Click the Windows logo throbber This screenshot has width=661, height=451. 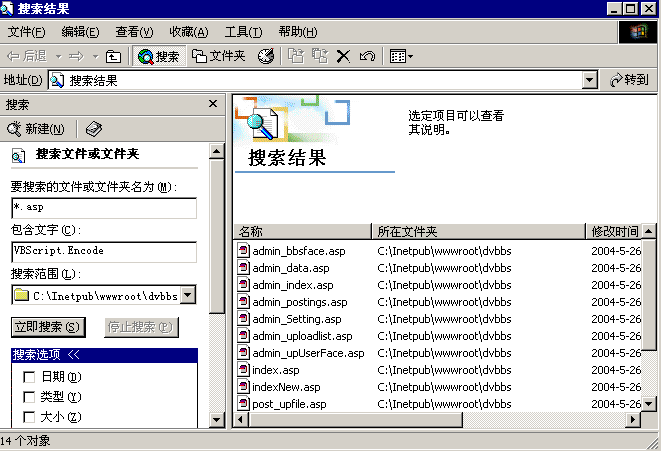point(638,32)
